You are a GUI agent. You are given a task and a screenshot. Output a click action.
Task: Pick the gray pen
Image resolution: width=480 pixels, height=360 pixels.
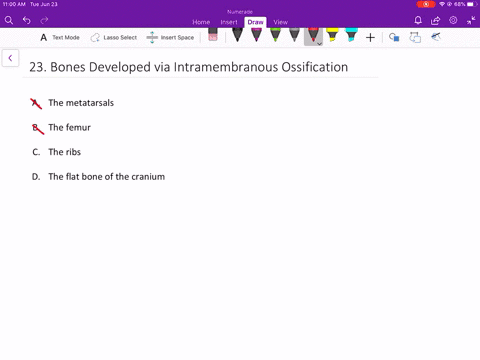[294, 35]
